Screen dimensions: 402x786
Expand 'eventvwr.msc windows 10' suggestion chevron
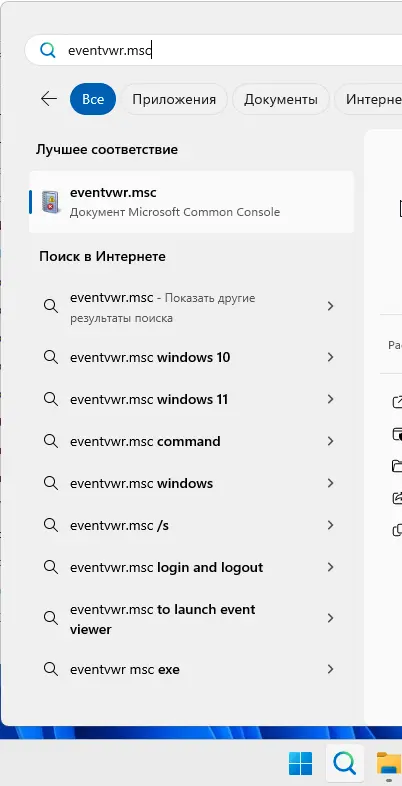click(x=330, y=357)
